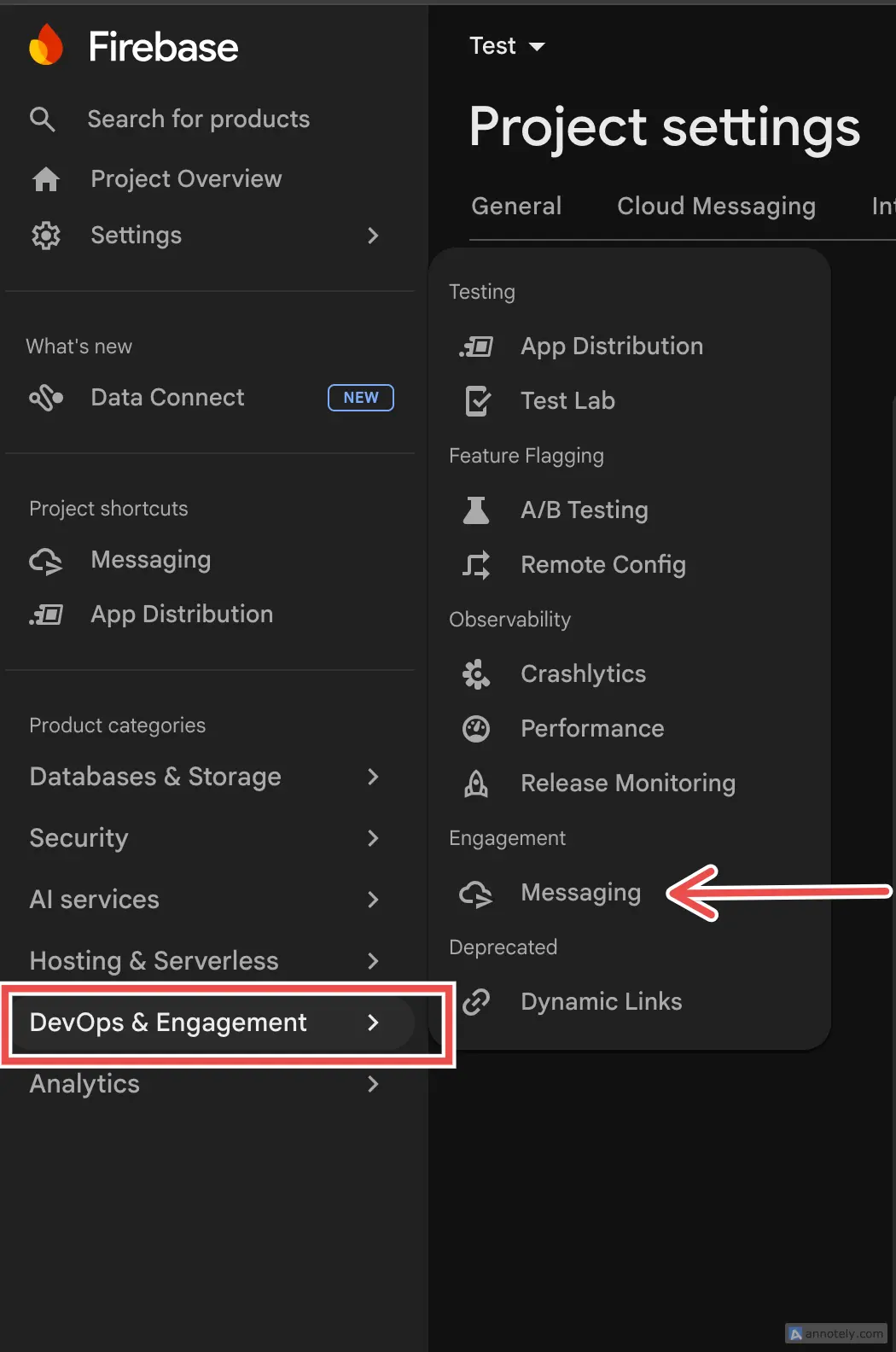Click the Security category label
896x1352 pixels.
click(x=79, y=838)
